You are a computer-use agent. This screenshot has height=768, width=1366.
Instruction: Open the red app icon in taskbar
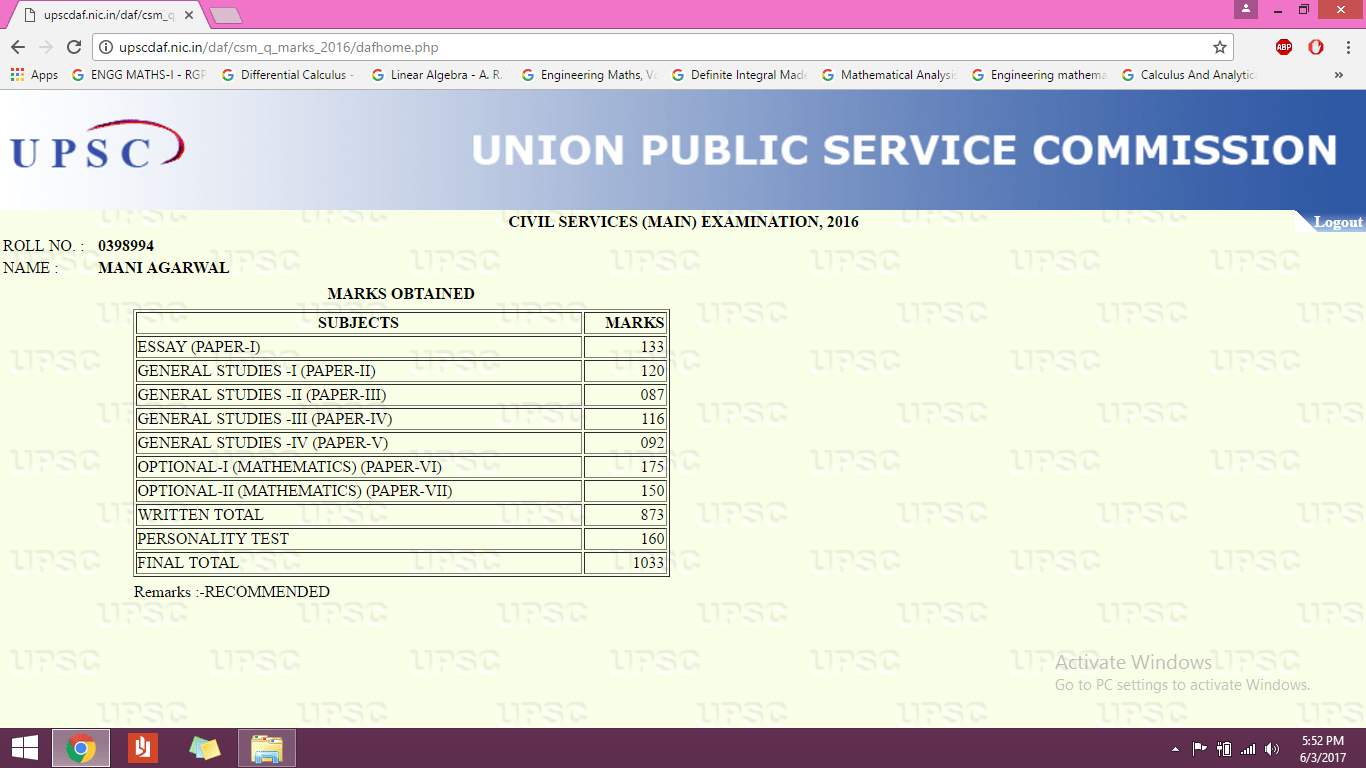click(x=143, y=748)
